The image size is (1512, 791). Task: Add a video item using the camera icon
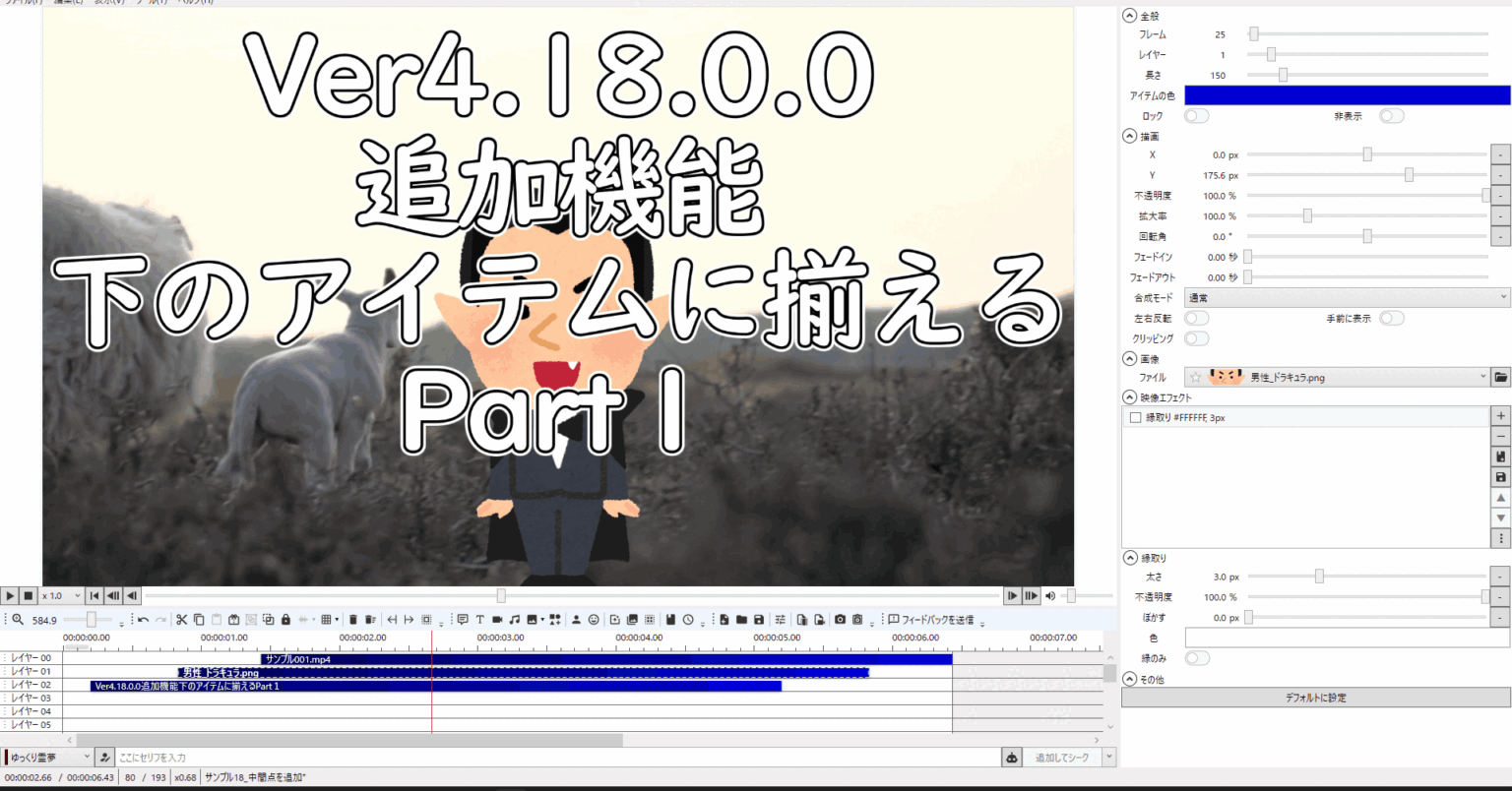point(496,620)
